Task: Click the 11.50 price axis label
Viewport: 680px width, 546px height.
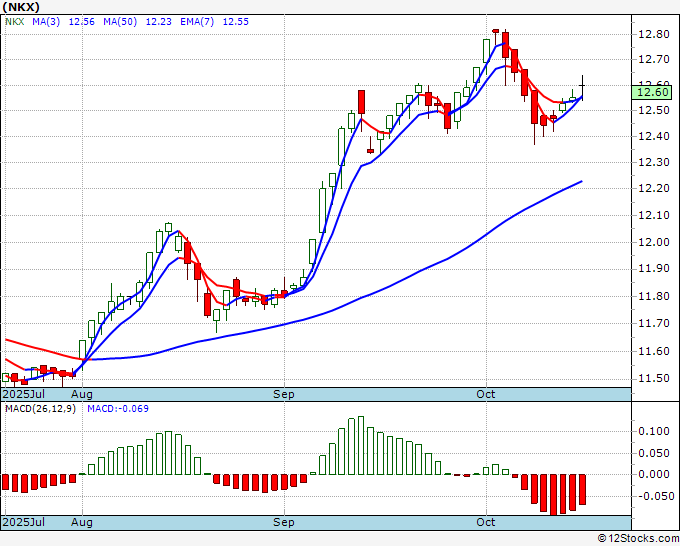Action: 654,379
